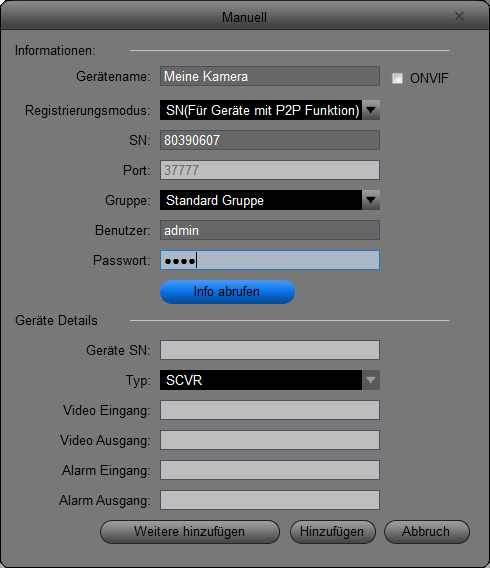Close the Manuell dialog with X
Screen dimensions: 490x568
coord(459,16)
